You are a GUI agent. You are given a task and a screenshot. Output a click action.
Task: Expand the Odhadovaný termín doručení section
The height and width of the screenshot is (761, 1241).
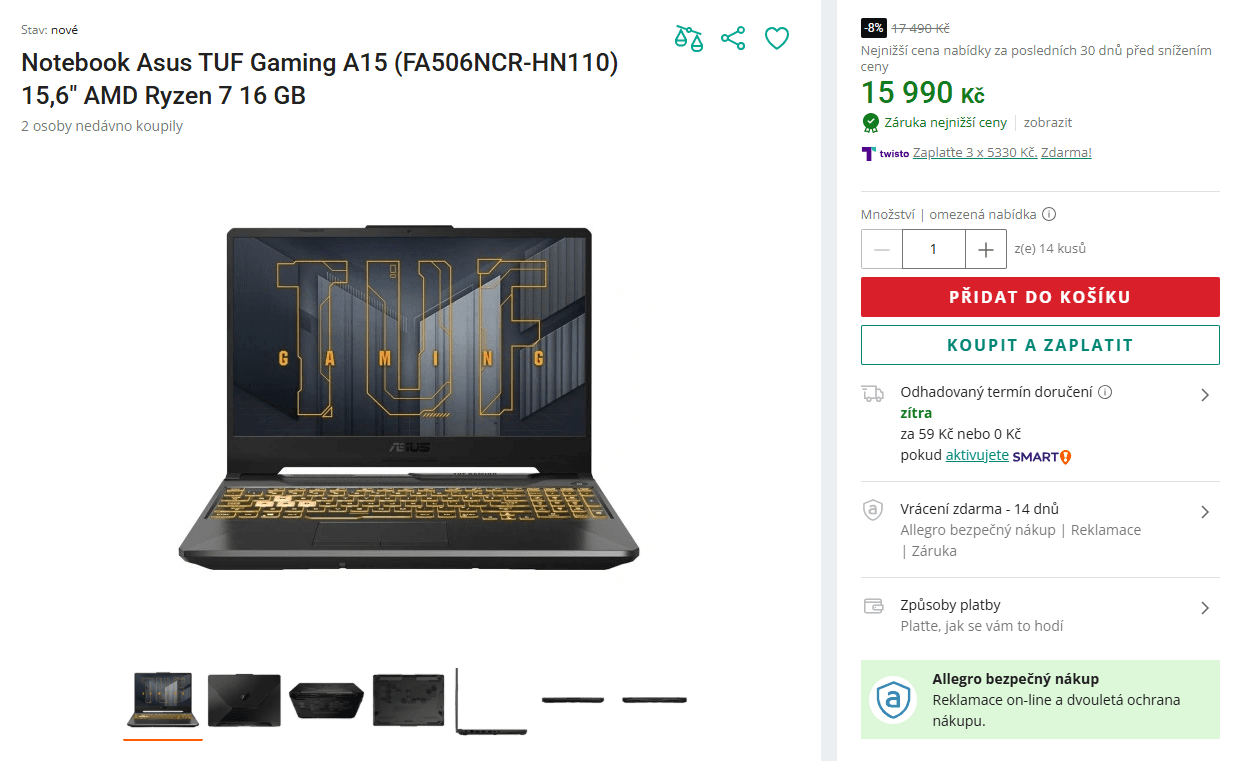(x=1204, y=394)
